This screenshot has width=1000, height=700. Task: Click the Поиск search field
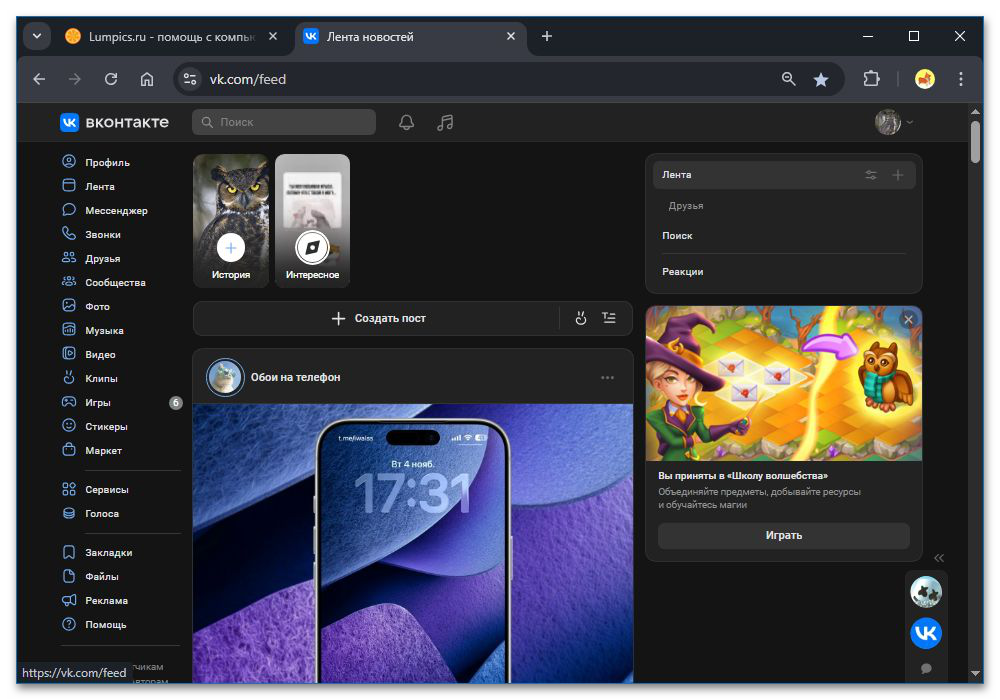[284, 122]
